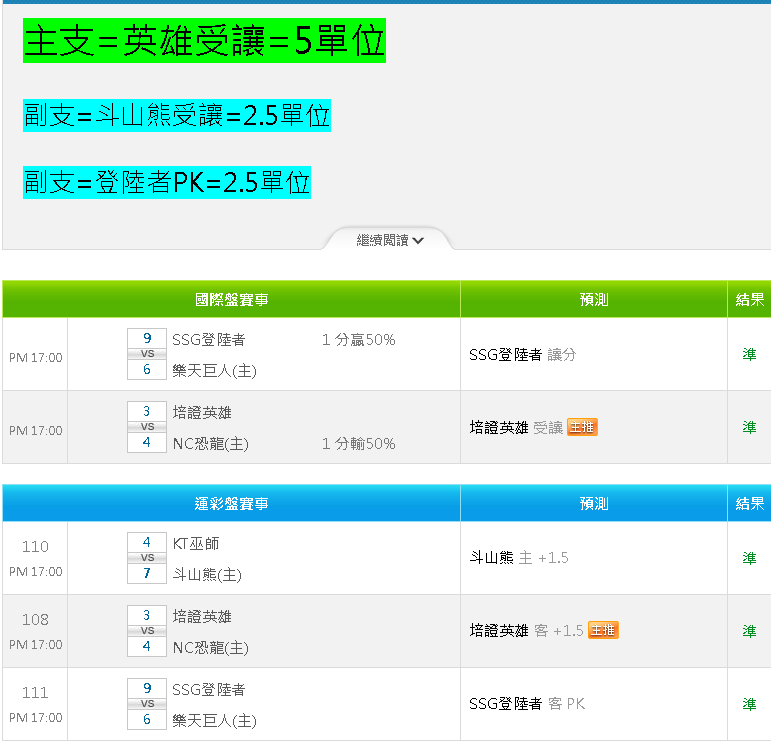Screen dimensions: 771x745
Task: Click the 主推 badge in the 運彩盤賽事 table
Action: click(602, 630)
